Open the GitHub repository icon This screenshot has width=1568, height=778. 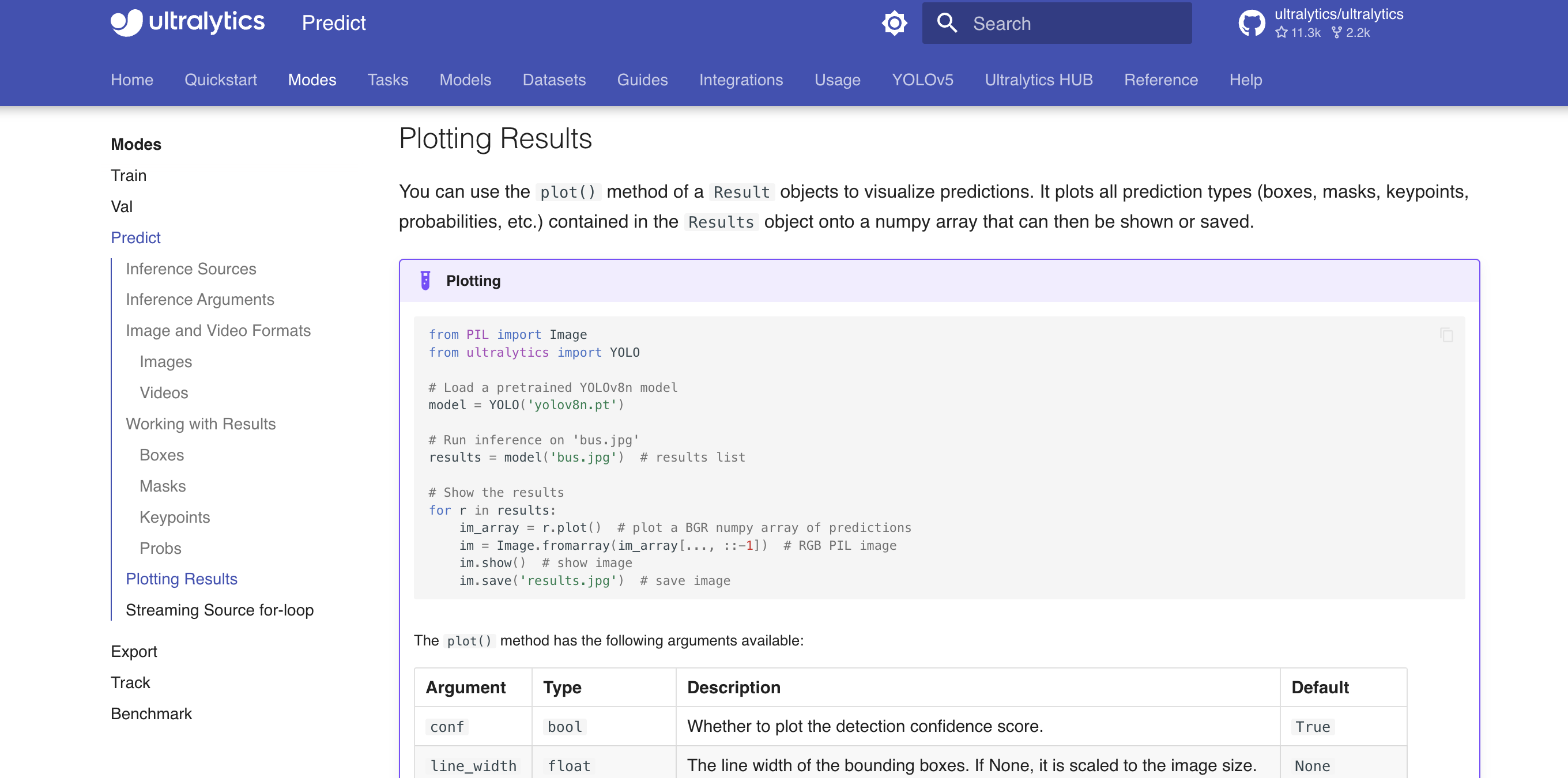[x=1252, y=22]
